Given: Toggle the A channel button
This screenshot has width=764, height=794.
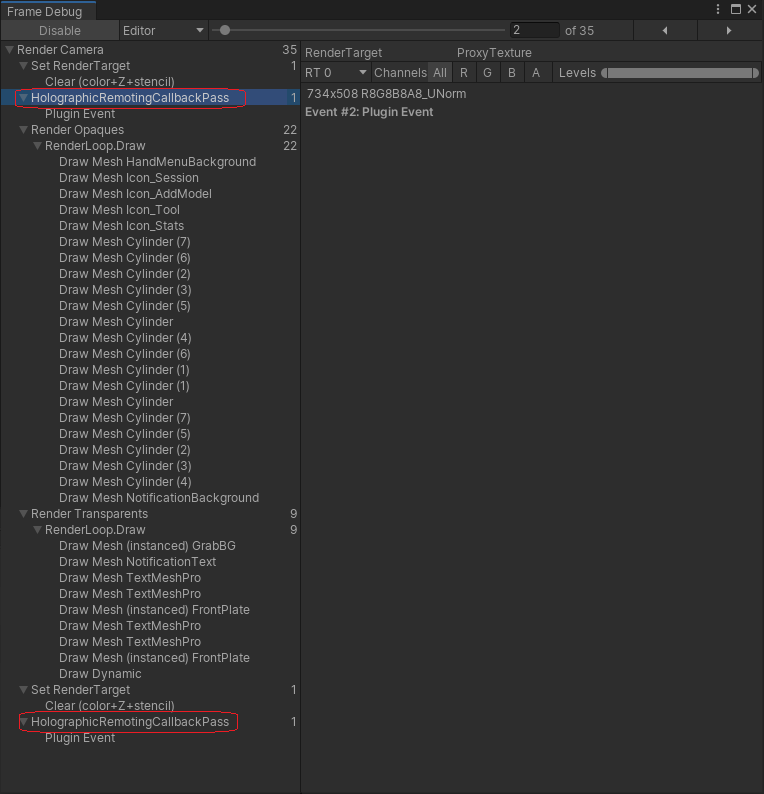Looking at the screenshot, I should (x=536, y=73).
